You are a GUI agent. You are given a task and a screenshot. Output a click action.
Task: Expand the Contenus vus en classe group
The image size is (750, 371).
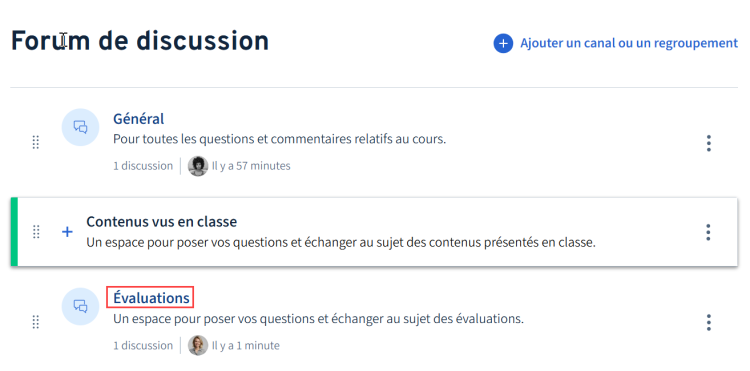tap(67, 232)
